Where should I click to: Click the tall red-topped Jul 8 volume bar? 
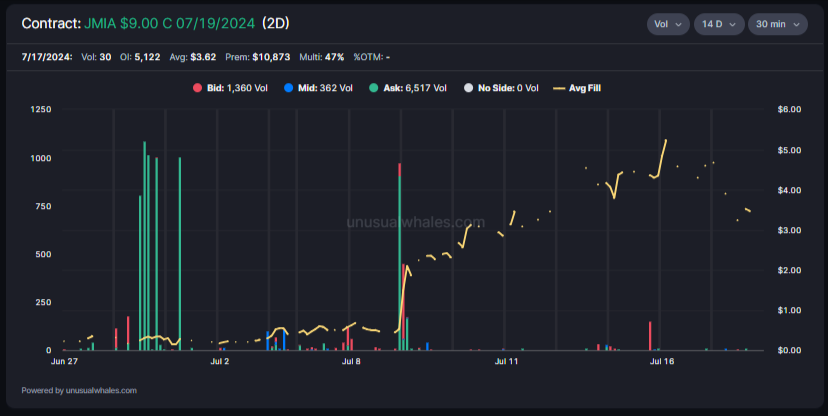400,257
